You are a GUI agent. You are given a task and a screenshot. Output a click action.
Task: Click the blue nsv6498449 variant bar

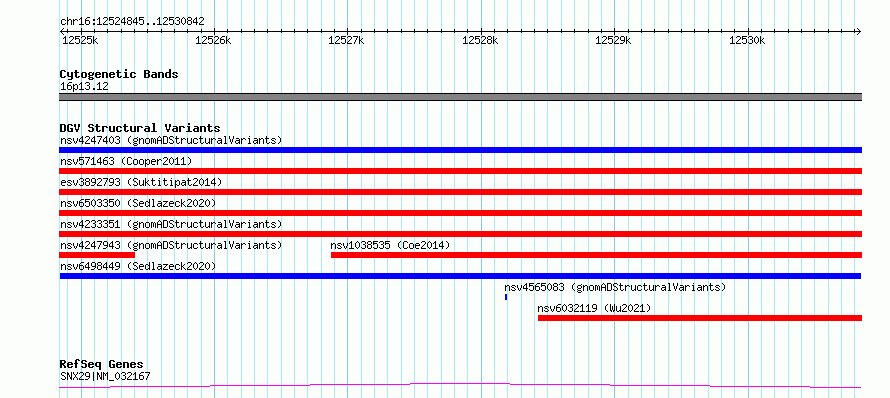tap(460, 276)
